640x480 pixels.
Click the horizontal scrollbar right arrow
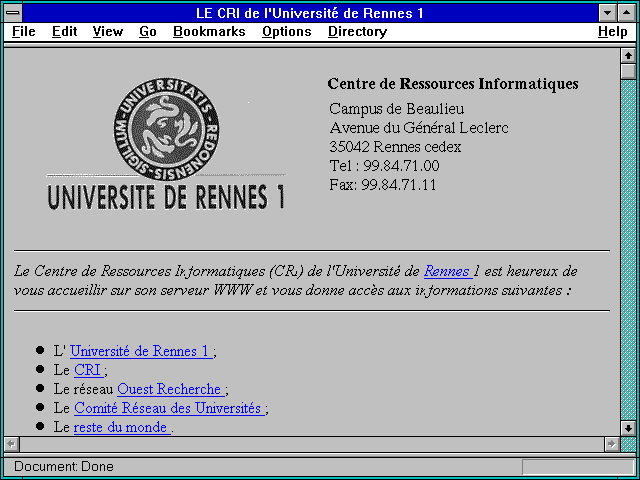pyautogui.click(x=611, y=444)
